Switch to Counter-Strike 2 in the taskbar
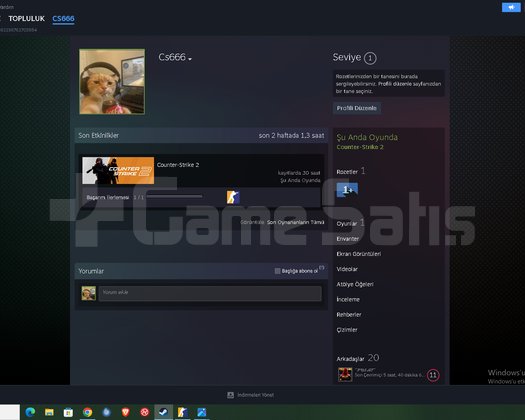The height and width of the screenshot is (420, 525). point(182,412)
